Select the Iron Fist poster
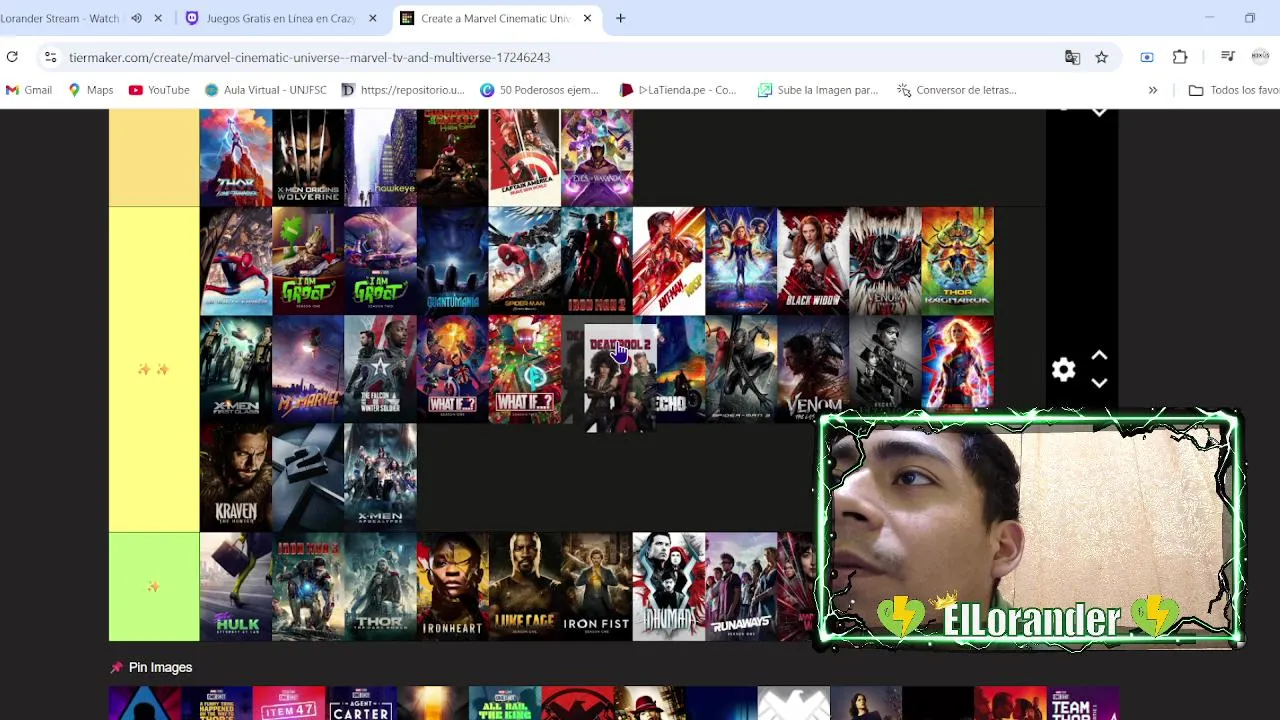The width and height of the screenshot is (1280, 720). pos(597,587)
